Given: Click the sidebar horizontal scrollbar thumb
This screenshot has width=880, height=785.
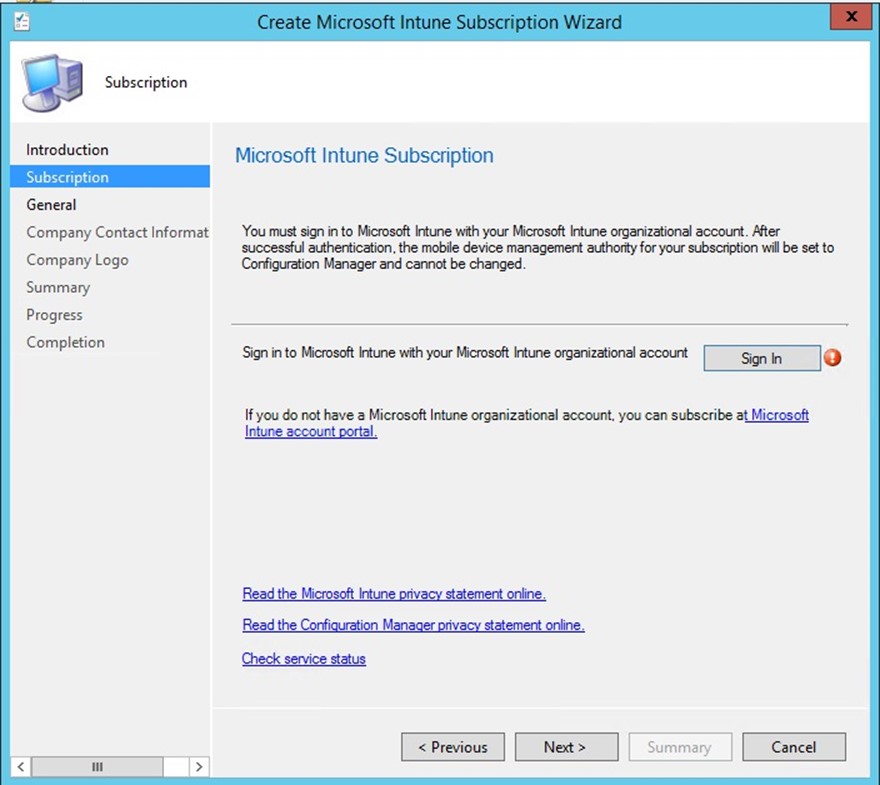Looking at the screenshot, I should 97,767.
